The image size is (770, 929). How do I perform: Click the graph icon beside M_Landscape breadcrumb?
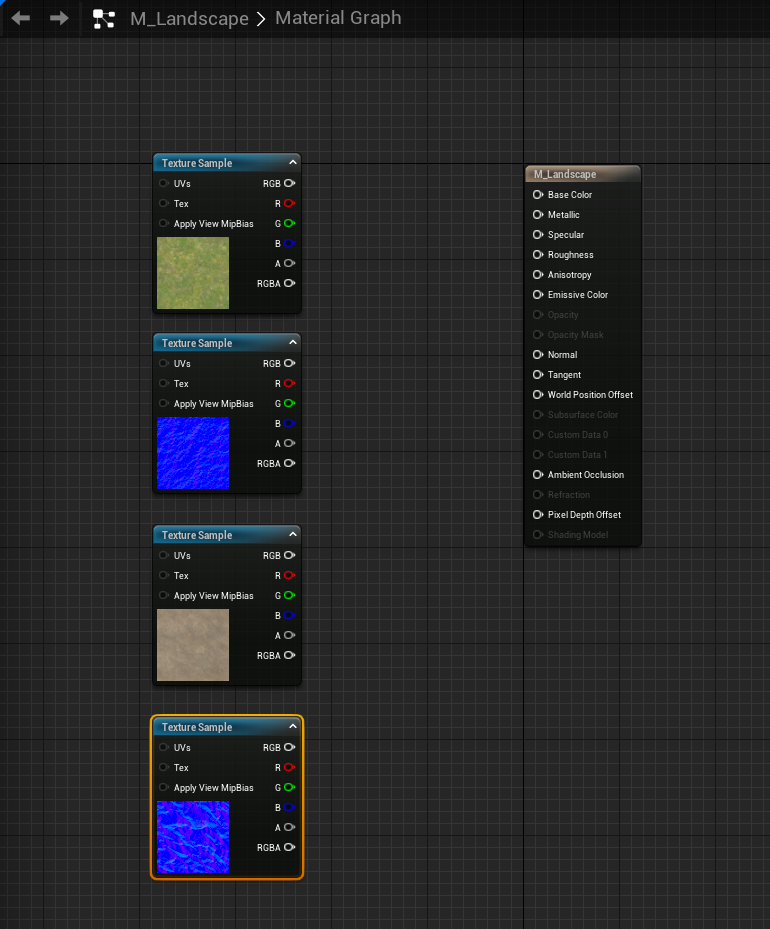coord(103,18)
